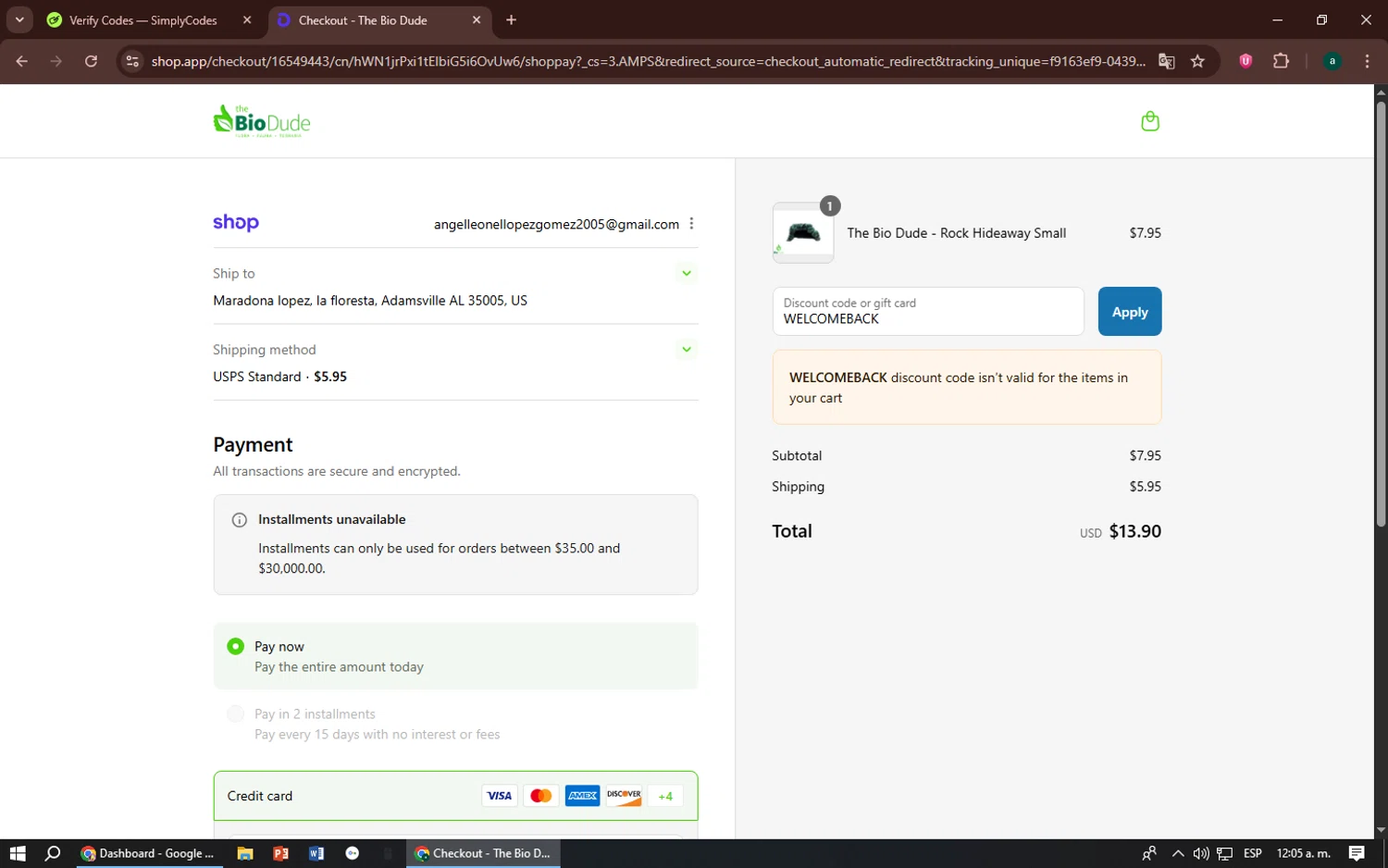Screen dimensions: 1388x868
Task: Click the Total $13.90 amount
Action: coord(1135,531)
